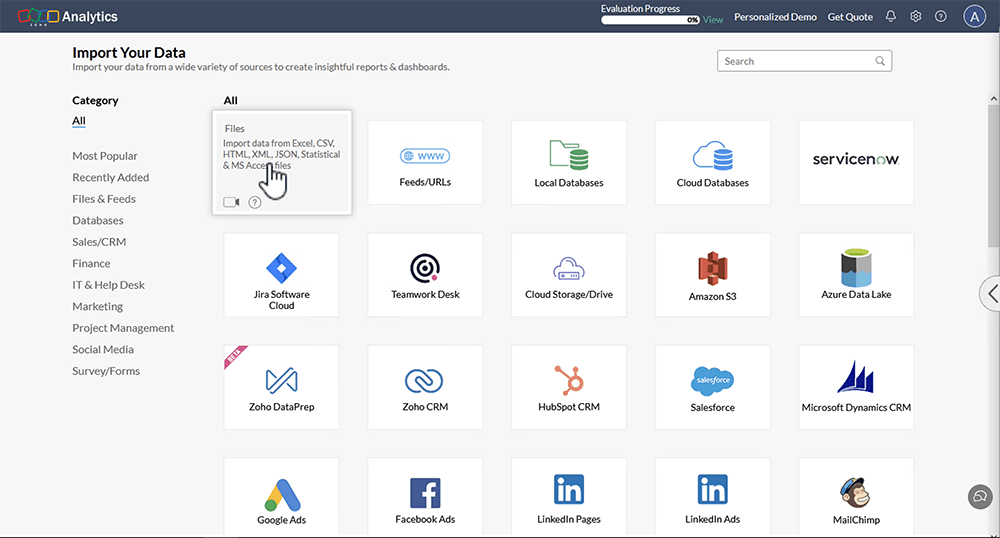Filter by Most Popular category
The image size is (1000, 538).
[x=105, y=156]
